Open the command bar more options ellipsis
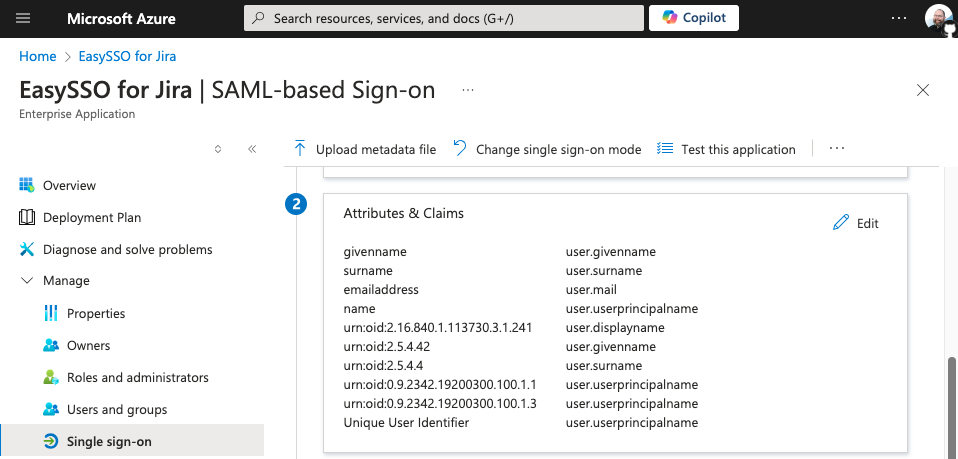The width and height of the screenshot is (958, 459). click(837, 149)
